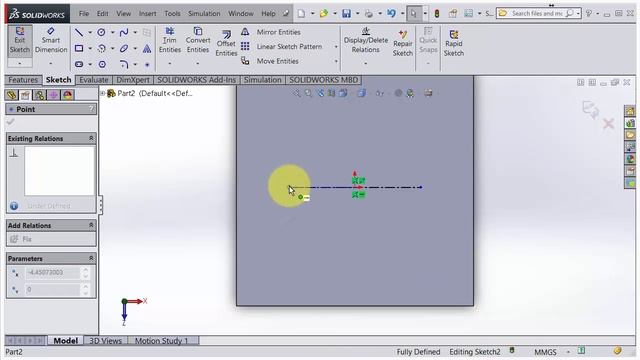The width and height of the screenshot is (640, 360).
Task: Open the Edit menu
Action: [102, 13]
